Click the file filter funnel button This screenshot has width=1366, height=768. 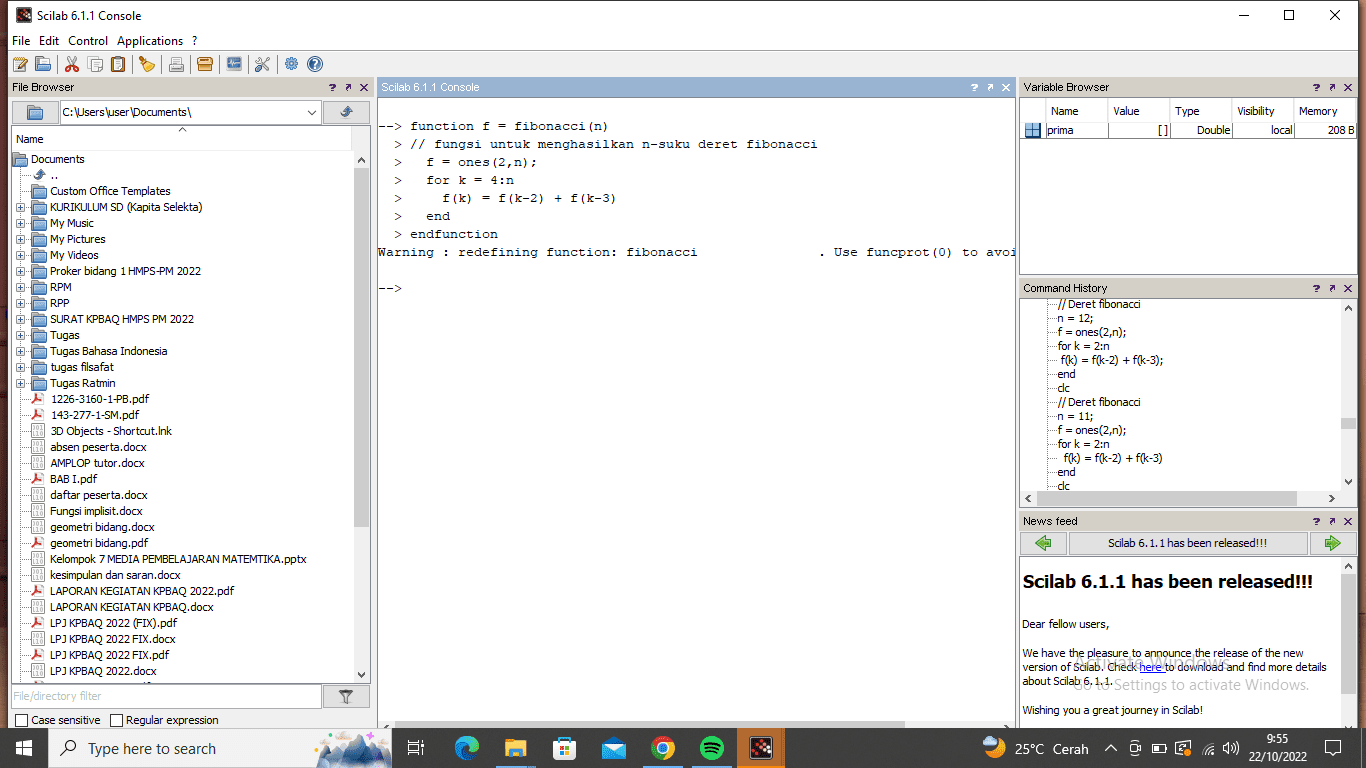(346, 696)
